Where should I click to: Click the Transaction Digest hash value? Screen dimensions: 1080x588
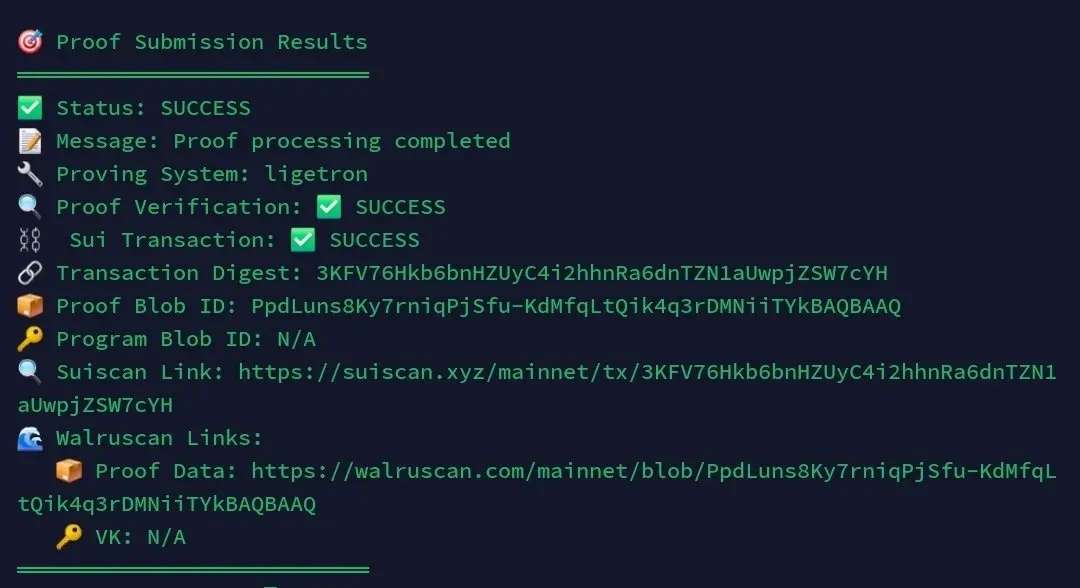[x=602, y=273]
